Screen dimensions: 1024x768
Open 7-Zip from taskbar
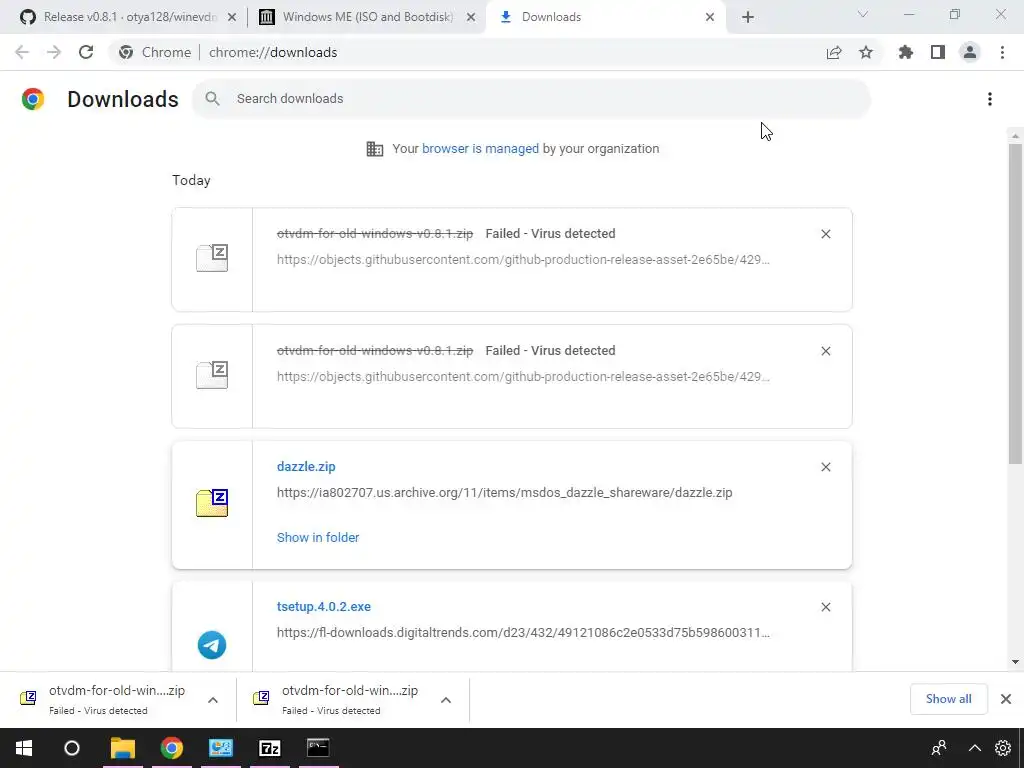click(270, 748)
